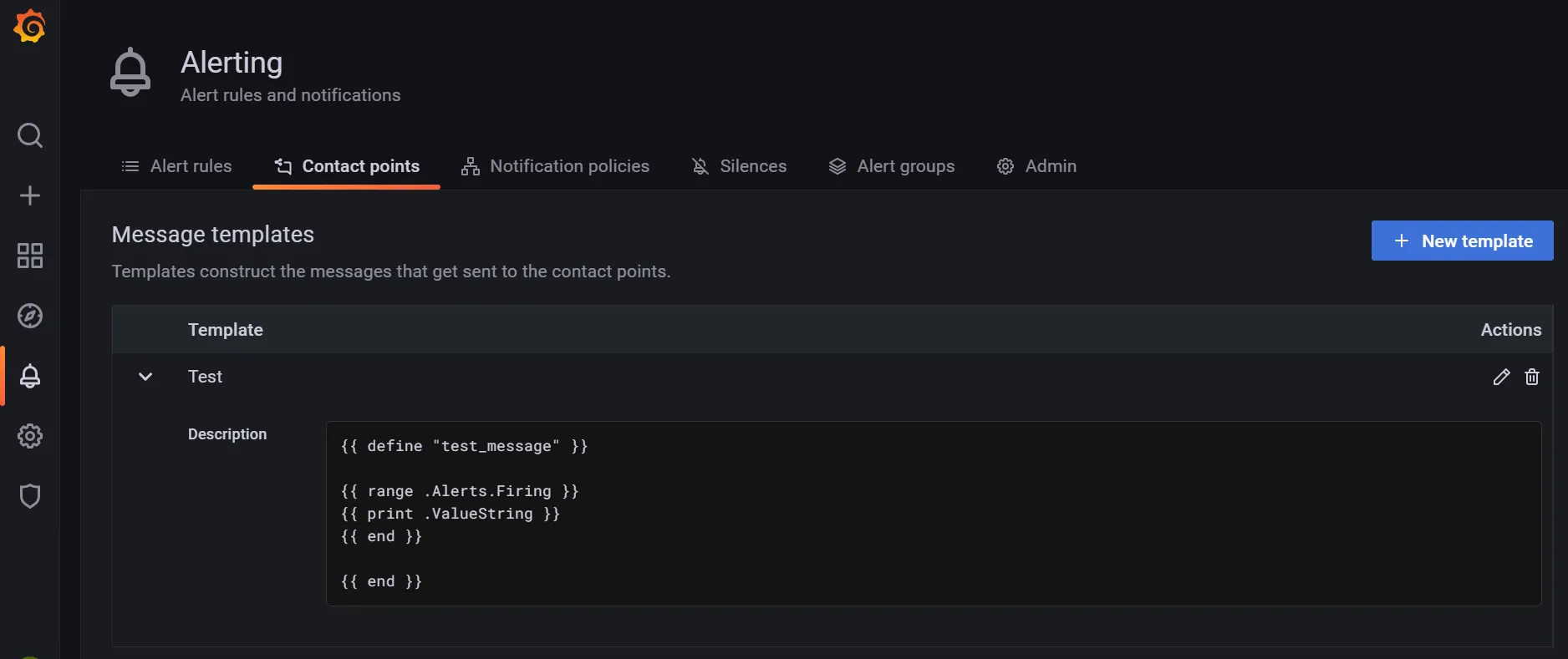The height and width of the screenshot is (659, 1568).
Task: Click the Grafana logo home icon
Action: click(x=30, y=27)
